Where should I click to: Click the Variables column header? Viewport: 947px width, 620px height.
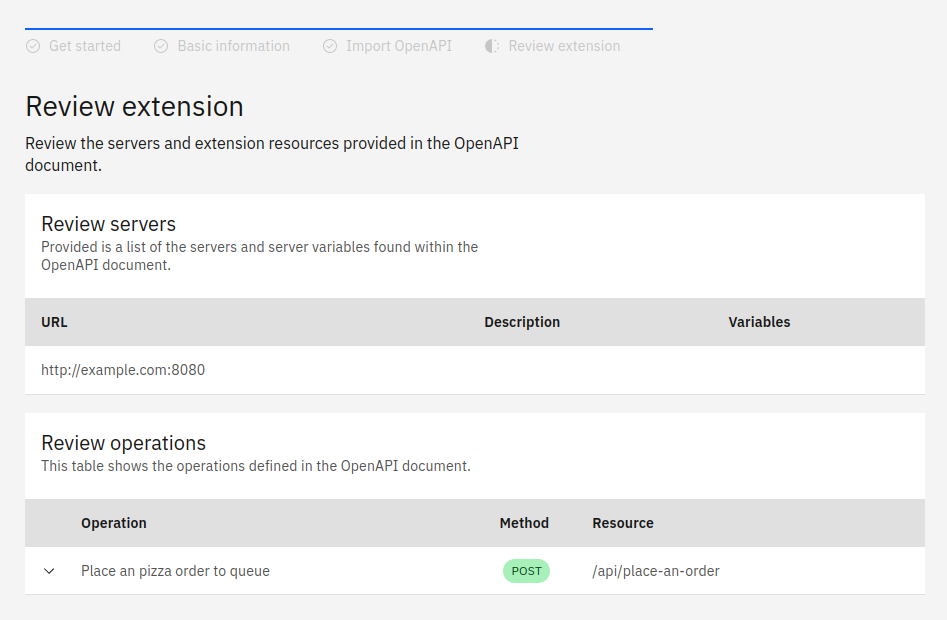click(x=759, y=322)
